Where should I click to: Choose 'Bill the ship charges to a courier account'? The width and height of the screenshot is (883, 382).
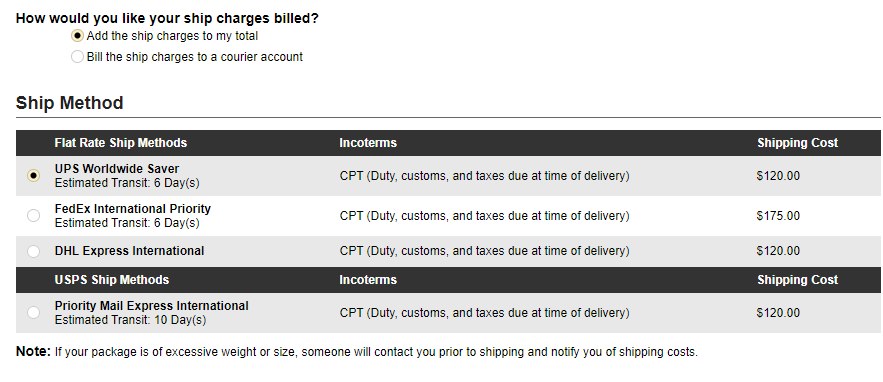[77, 57]
